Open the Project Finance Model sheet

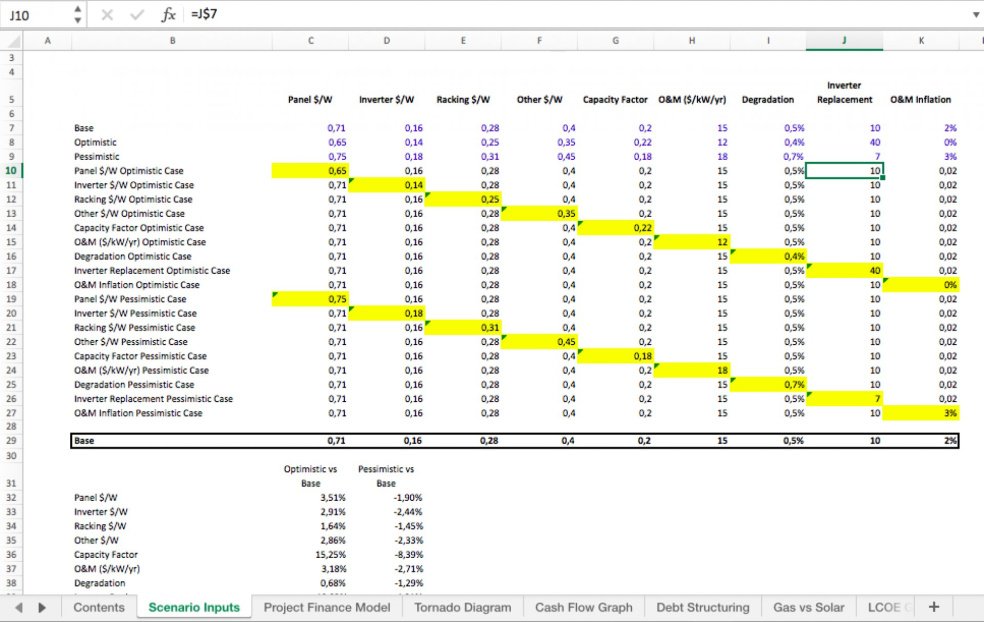coord(328,607)
